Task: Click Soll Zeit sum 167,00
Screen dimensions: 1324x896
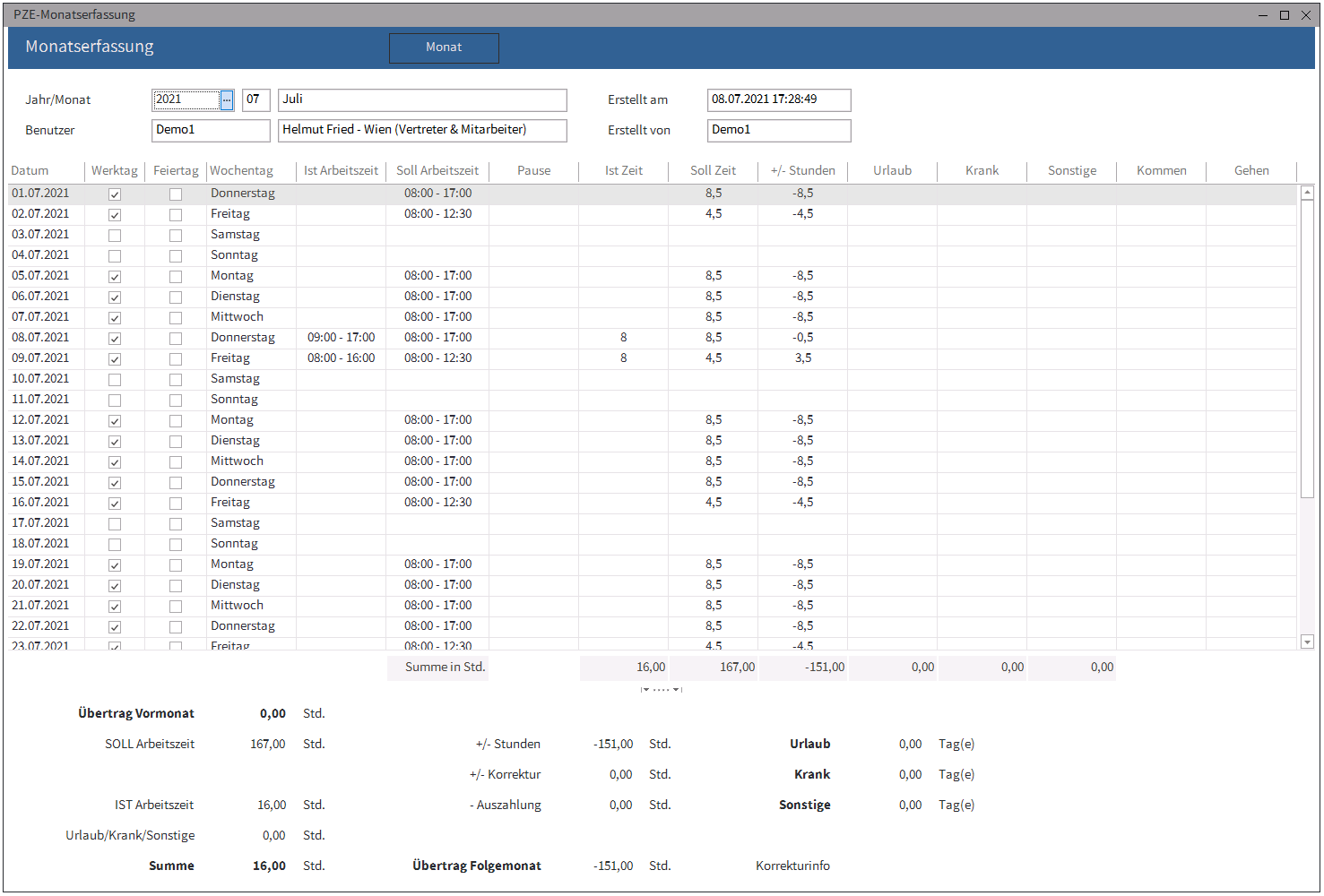Action: pos(714,668)
